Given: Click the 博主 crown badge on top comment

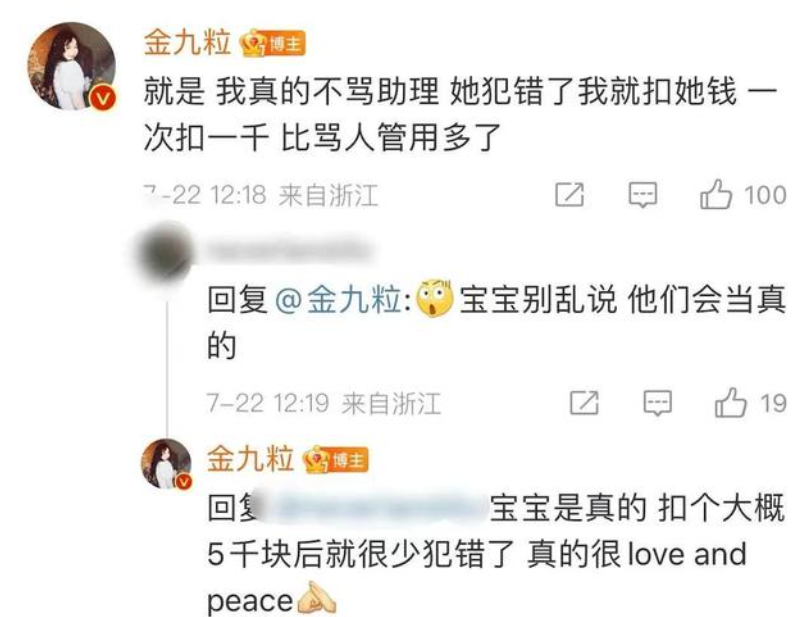Looking at the screenshot, I should coord(273,43).
